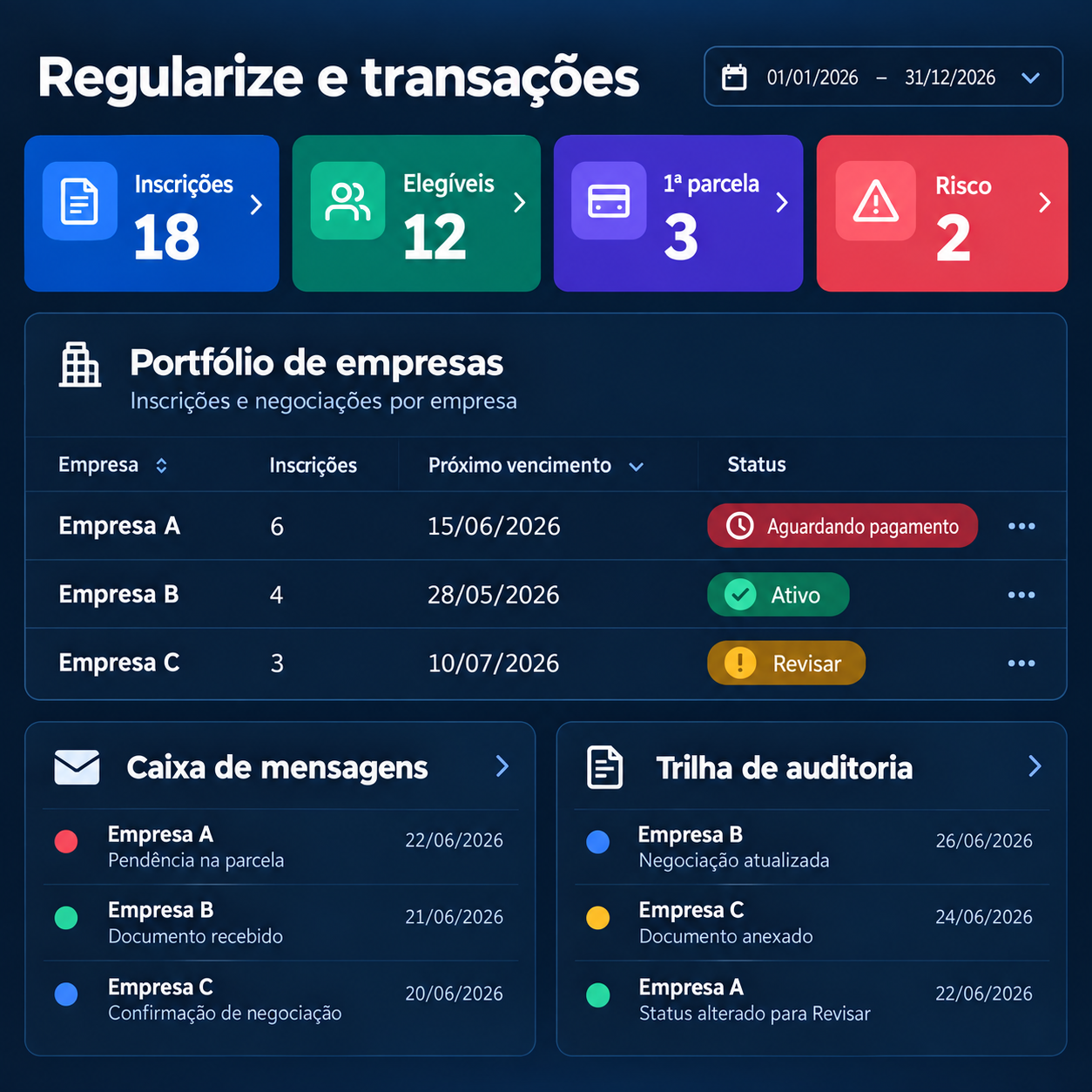Click the Trilha de auditoria heading
Image resolution: width=1092 pixels, height=1092 pixels.
(785, 768)
